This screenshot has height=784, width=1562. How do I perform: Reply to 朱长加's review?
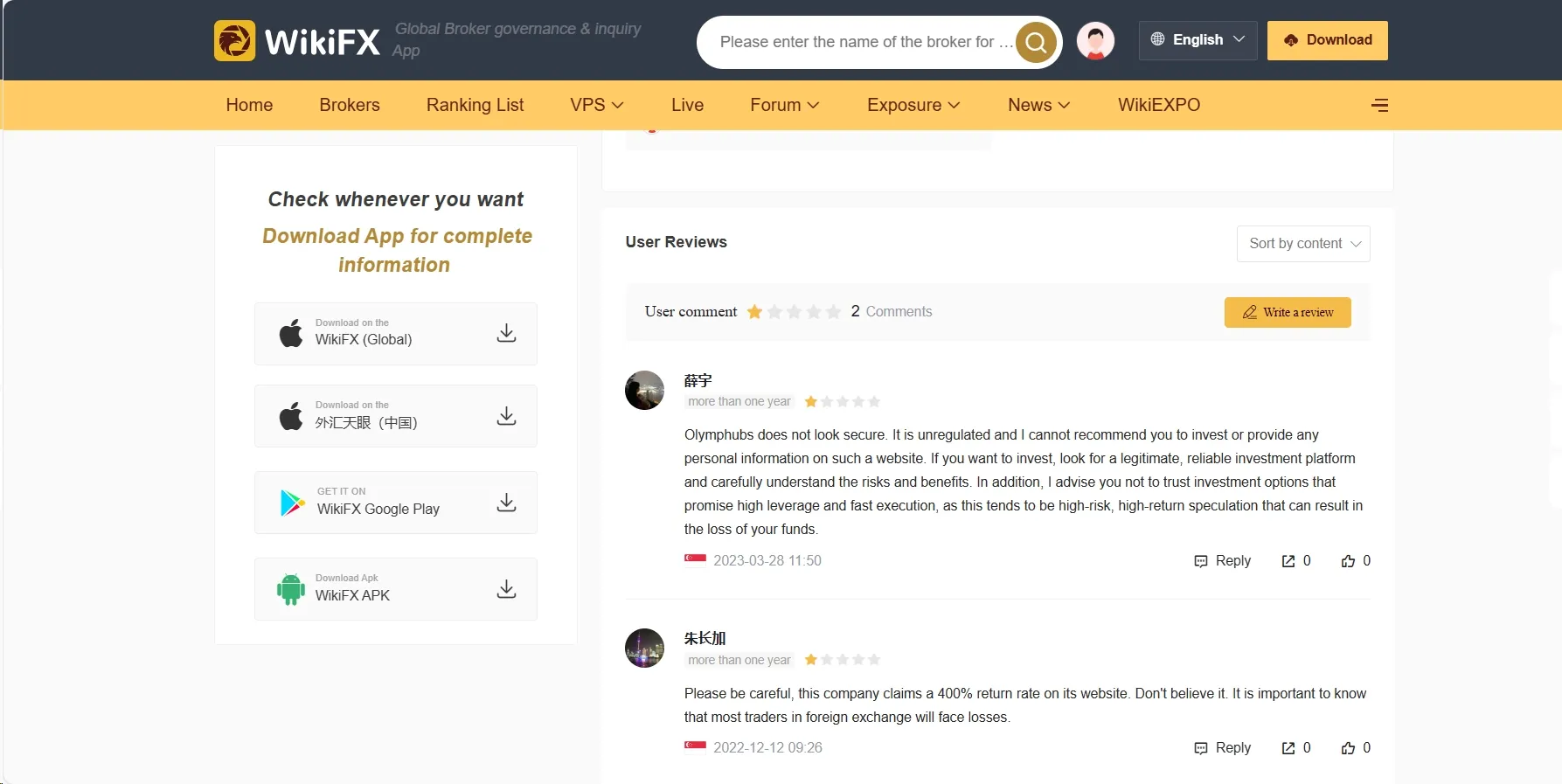point(1223,748)
